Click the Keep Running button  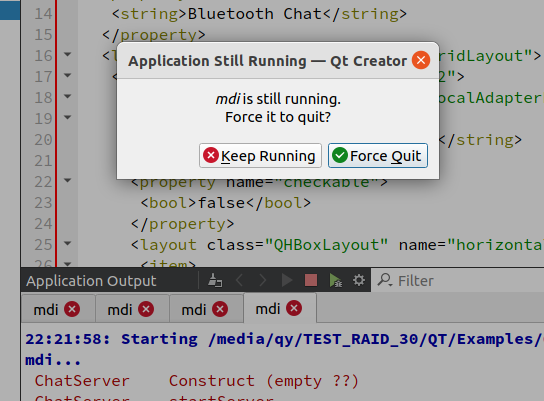coord(260,155)
